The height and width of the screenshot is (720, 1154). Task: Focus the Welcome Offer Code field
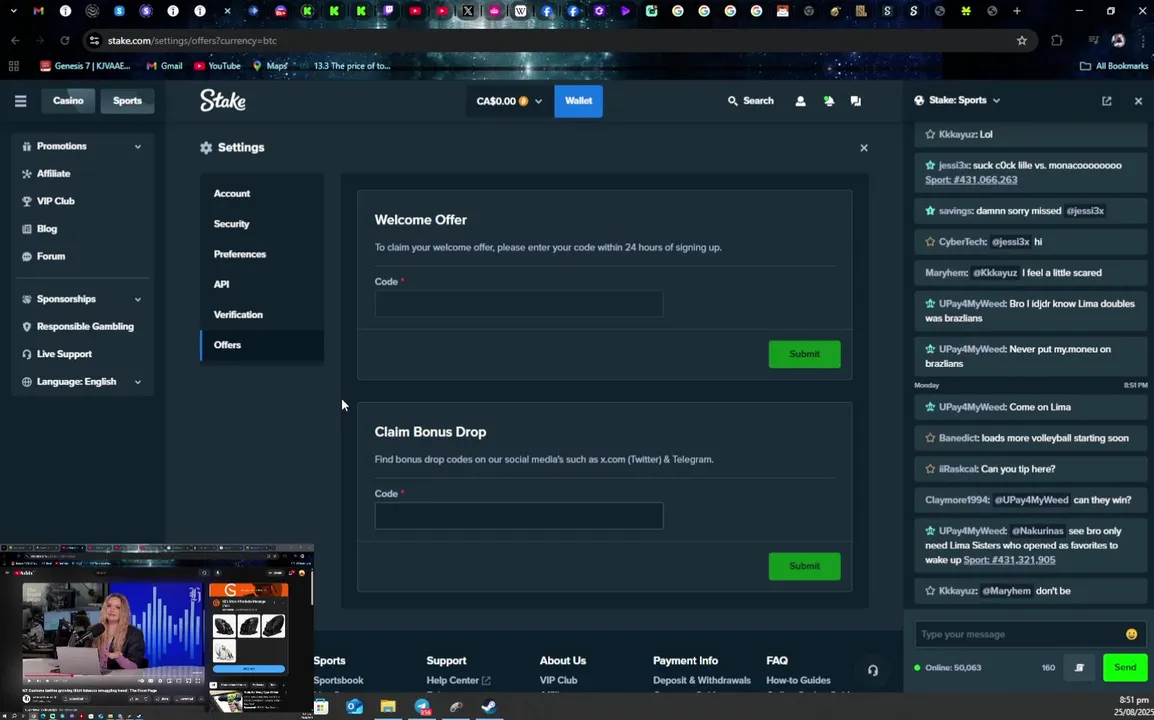[x=519, y=304]
